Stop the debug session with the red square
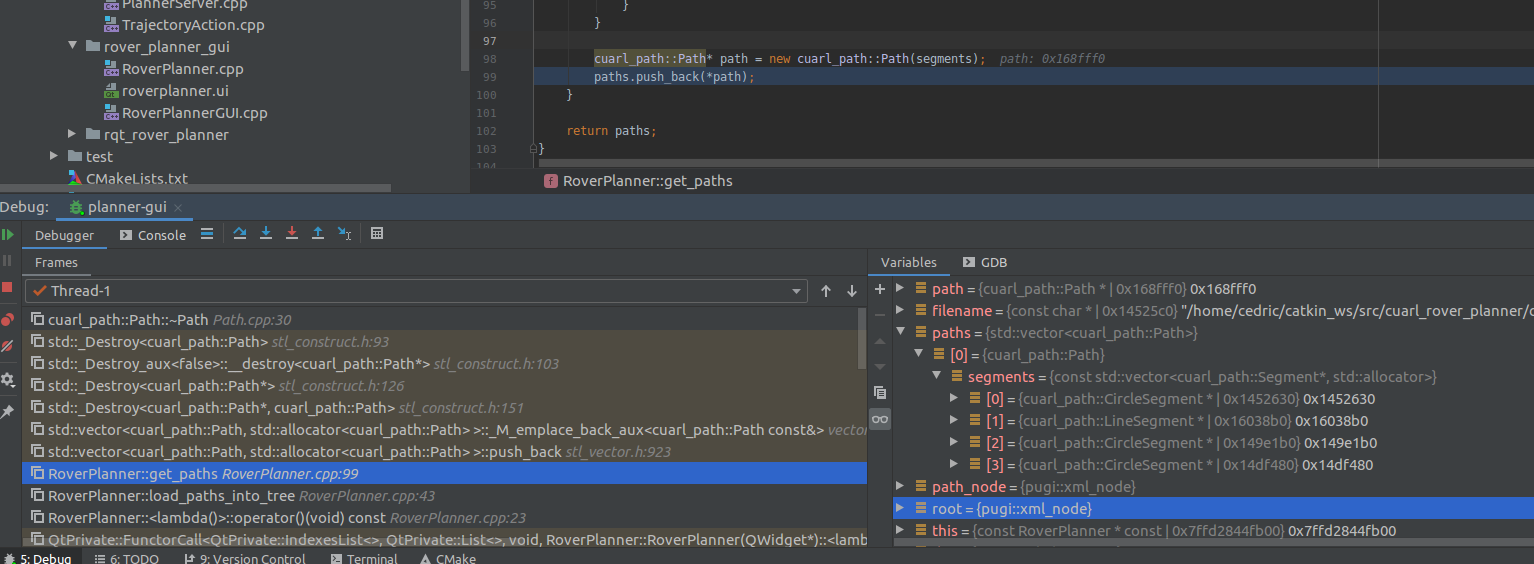 (x=7, y=287)
